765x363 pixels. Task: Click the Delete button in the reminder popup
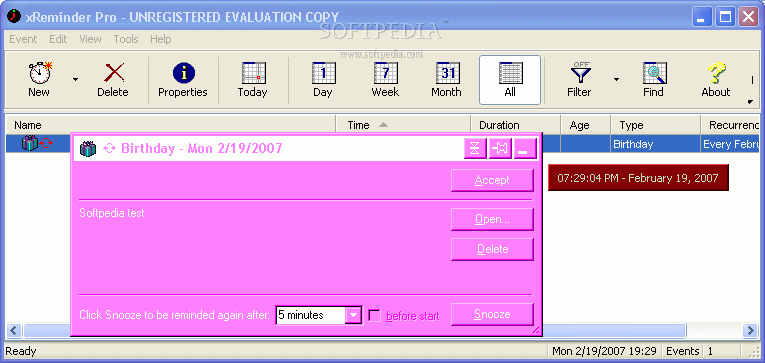492,249
